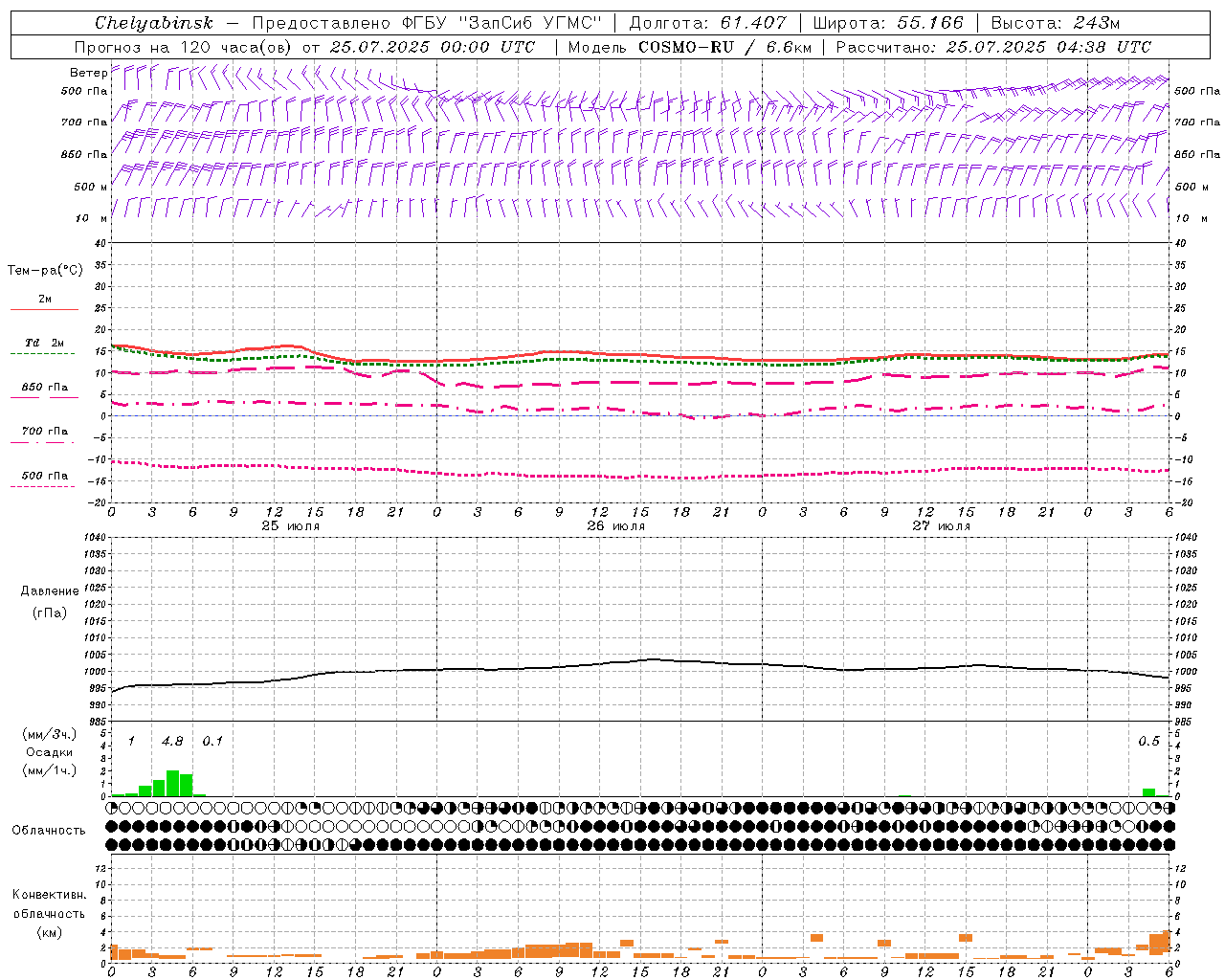The width and height of the screenshot is (1225, 980).
Task: Click forecast start time "25.07.2025 00:00 UTC"
Action: coord(433,47)
